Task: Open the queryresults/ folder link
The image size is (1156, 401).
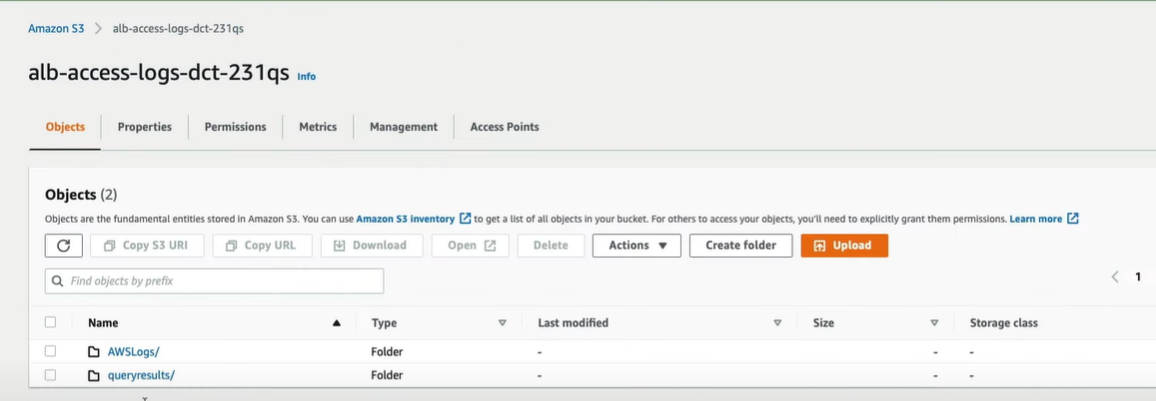Action: click(141, 376)
